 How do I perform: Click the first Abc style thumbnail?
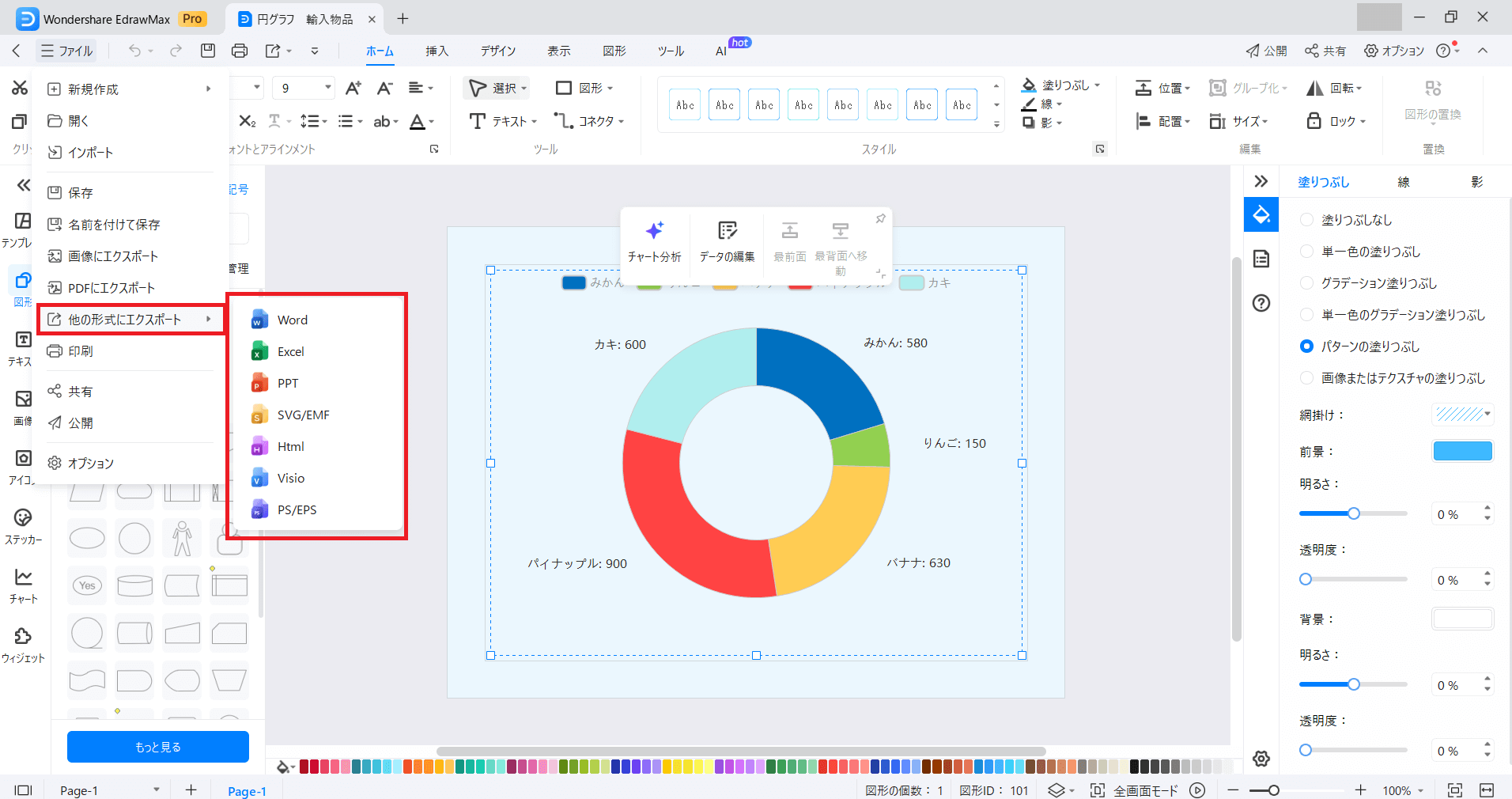[685, 104]
